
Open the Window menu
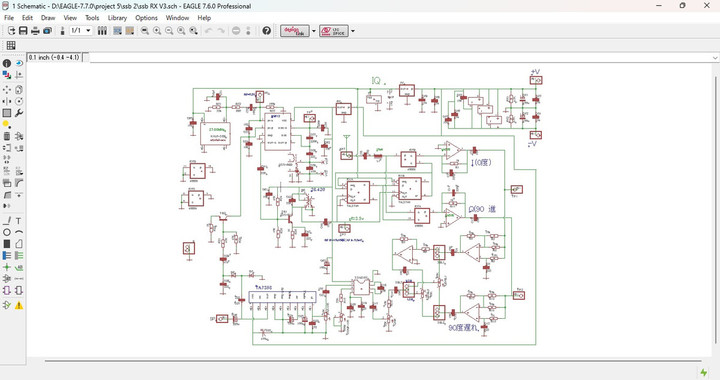click(x=177, y=18)
